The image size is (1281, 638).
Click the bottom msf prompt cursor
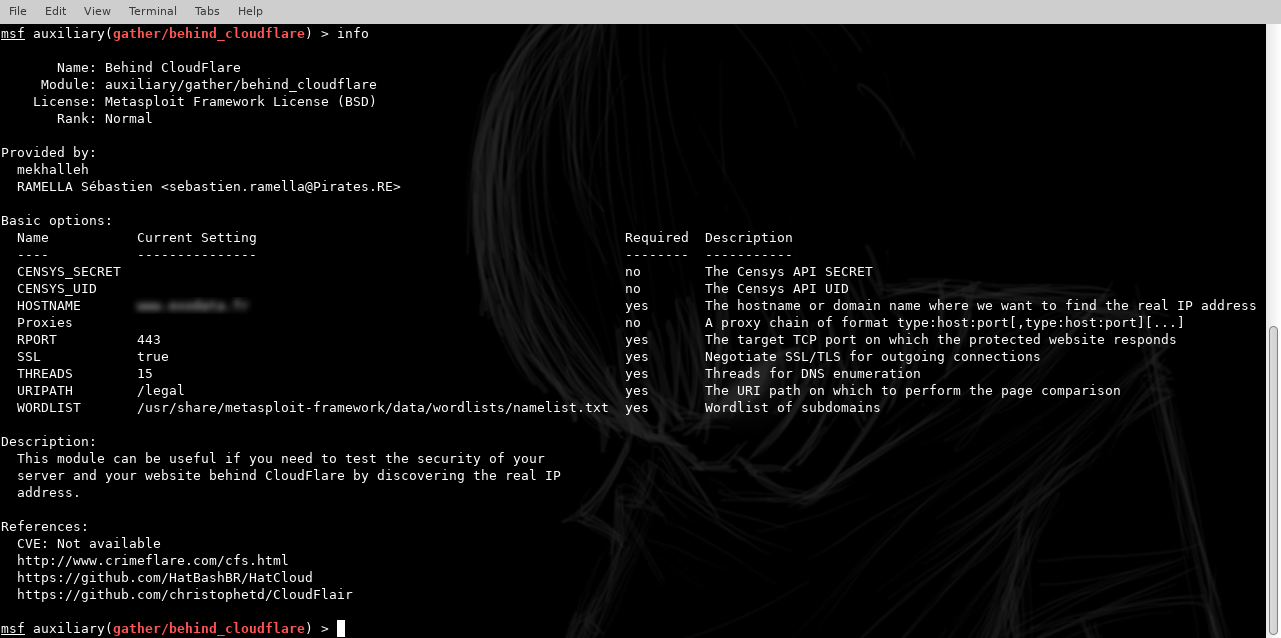click(341, 629)
